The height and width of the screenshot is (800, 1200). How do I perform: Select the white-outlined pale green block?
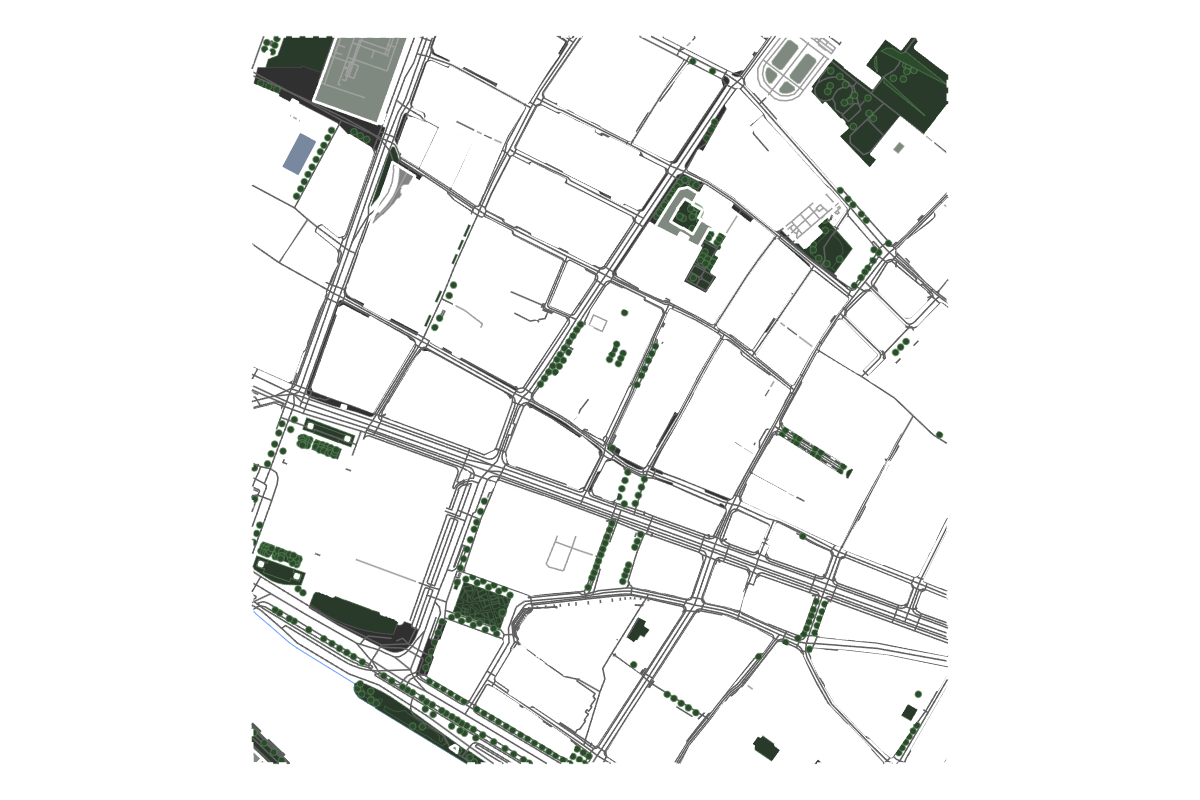point(362,78)
